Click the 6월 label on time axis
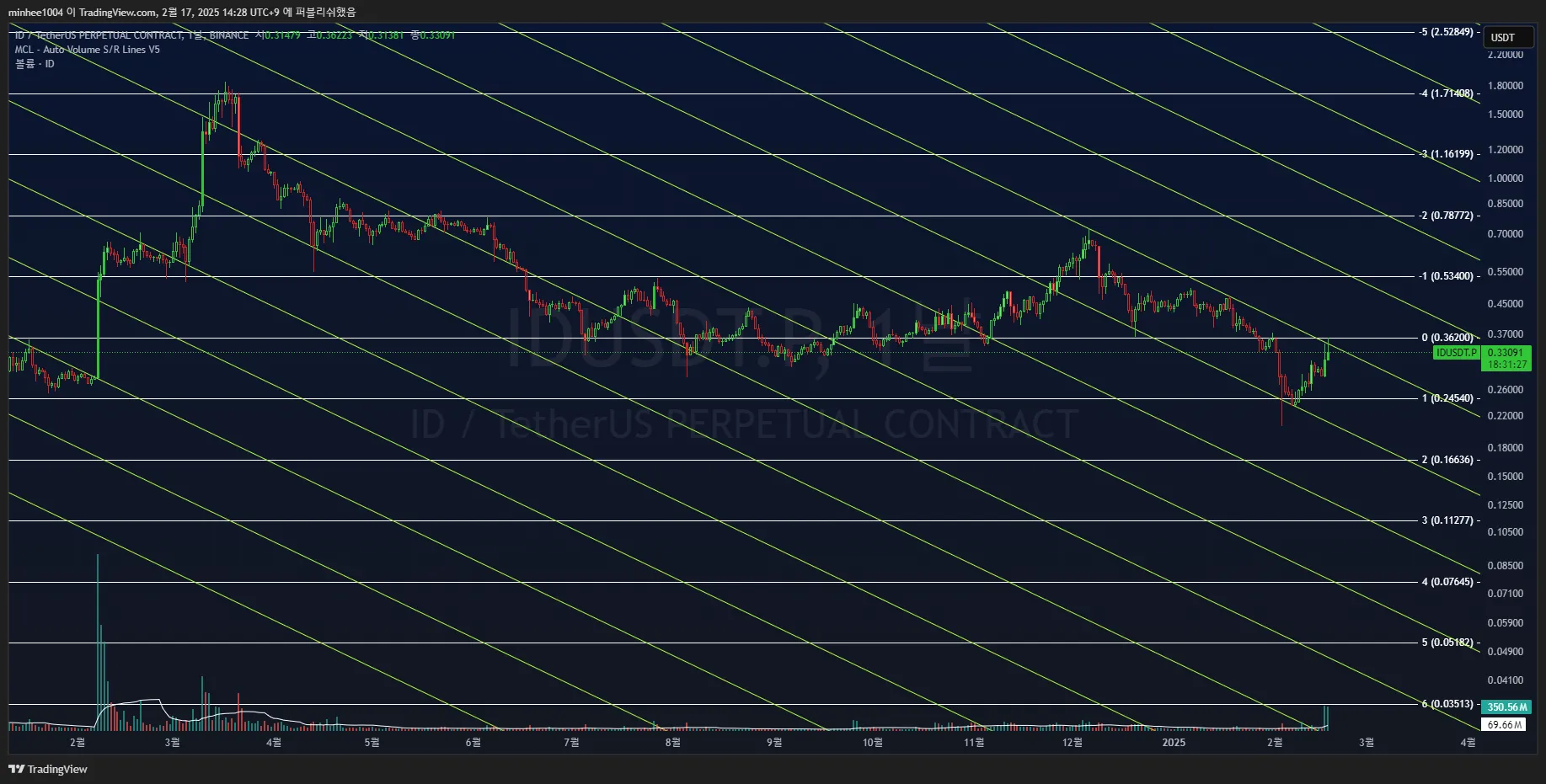Viewport: 1546px width, 784px height. tap(473, 742)
